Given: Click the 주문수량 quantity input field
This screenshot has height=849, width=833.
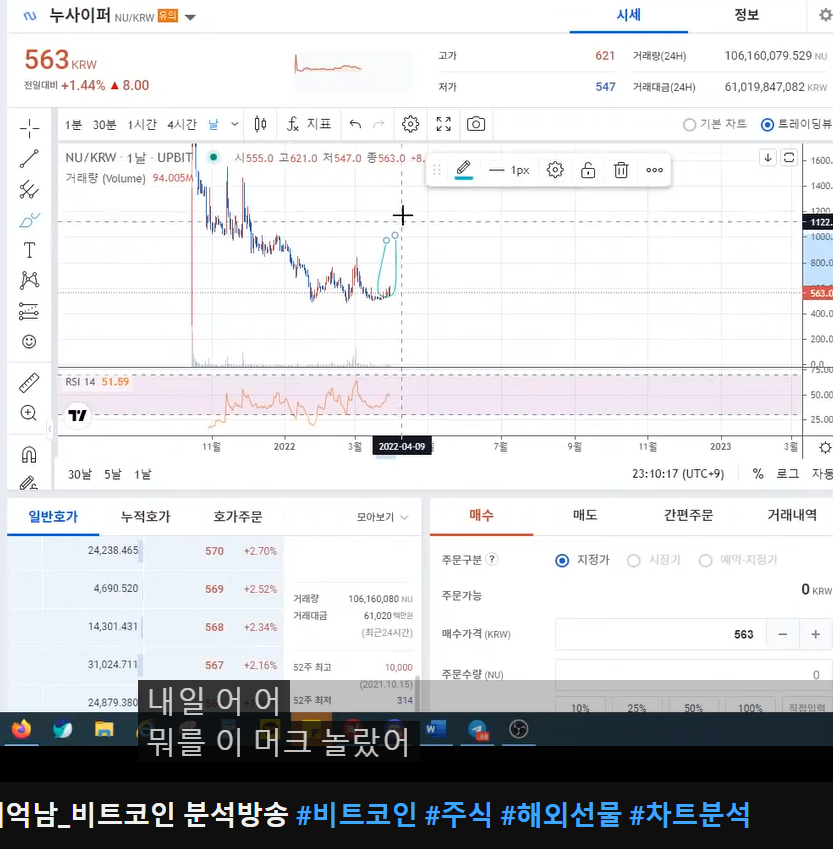Looking at the screenshot, I should [693, 675].
